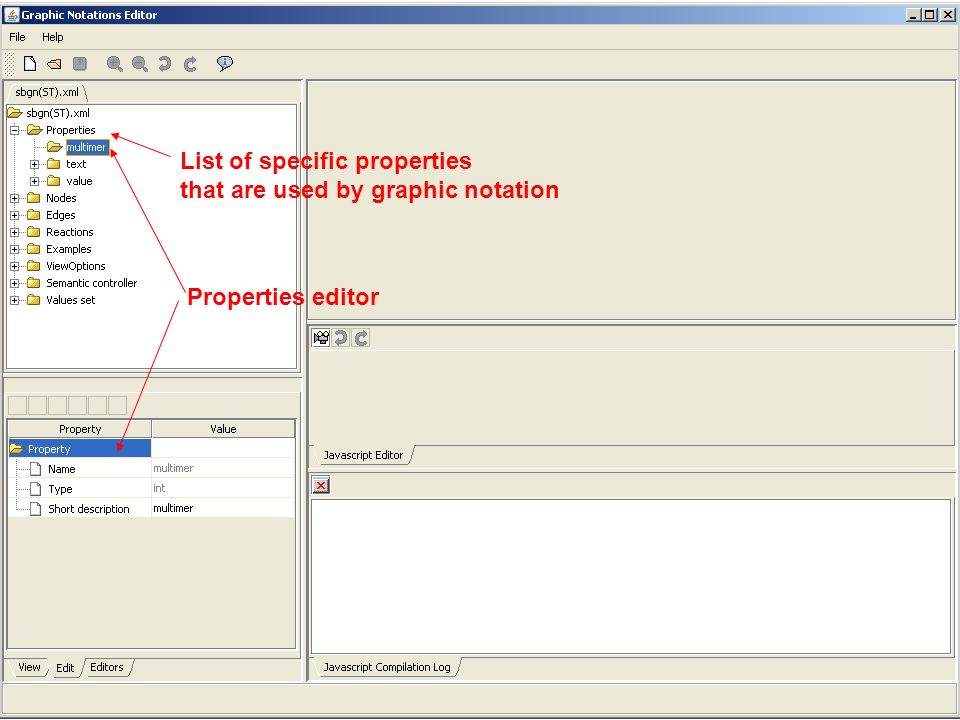The height and width of the screenshot is (720, 960).
Task: Expand the Semantic controller folder
Action: click(15, 283)
